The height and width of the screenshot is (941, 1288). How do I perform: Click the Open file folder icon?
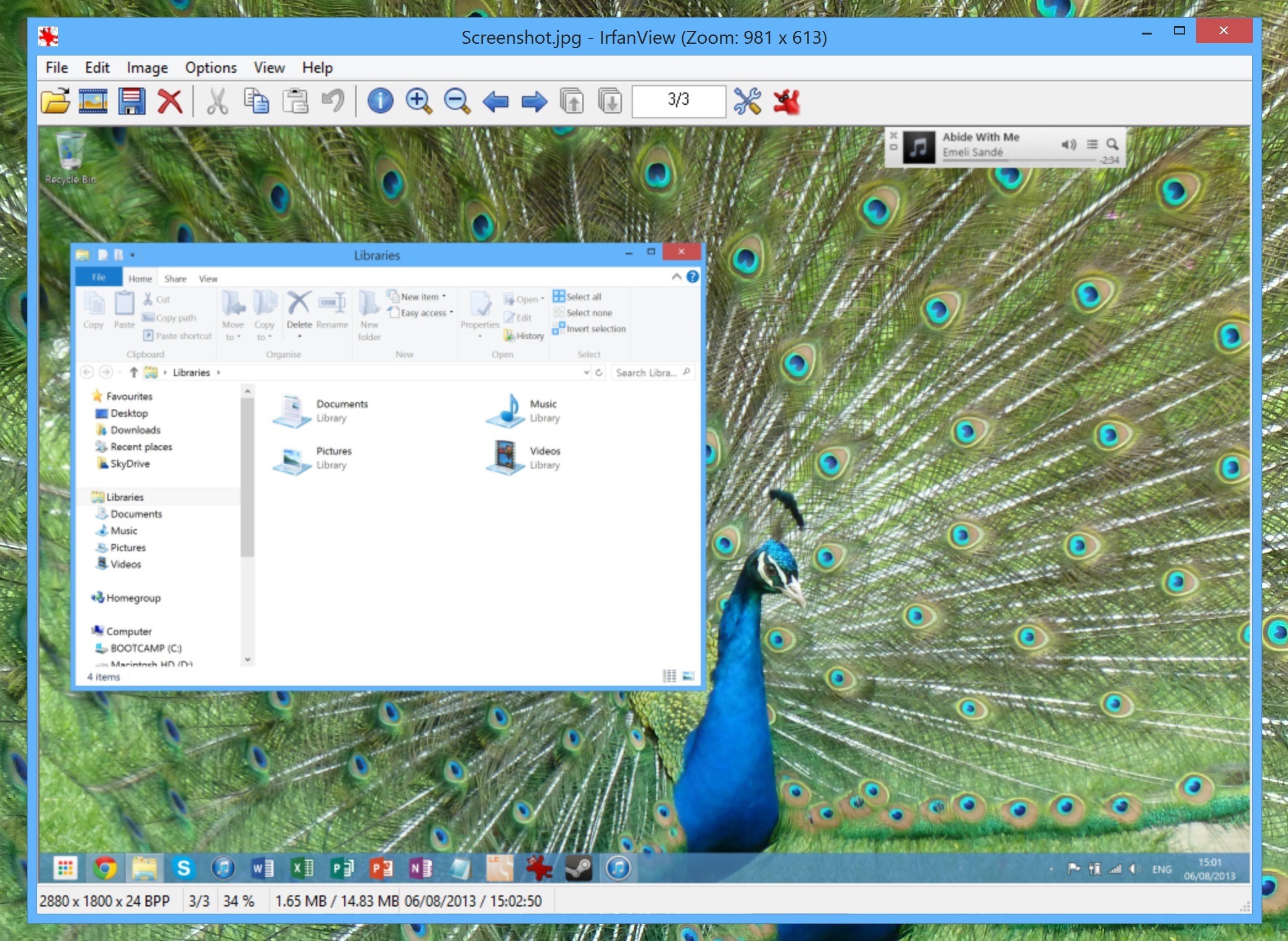(56, 101)
